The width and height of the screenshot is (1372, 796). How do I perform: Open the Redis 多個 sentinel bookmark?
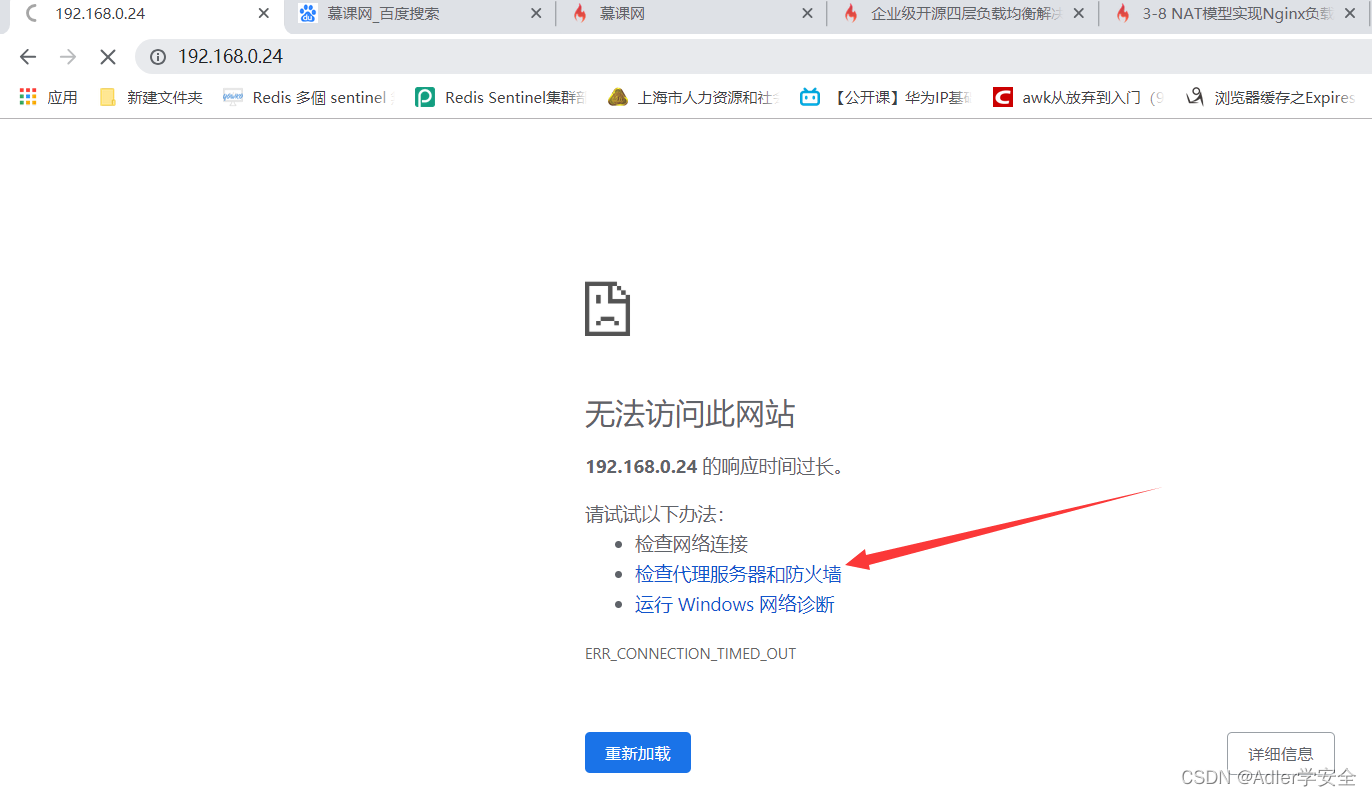[309, 97]
